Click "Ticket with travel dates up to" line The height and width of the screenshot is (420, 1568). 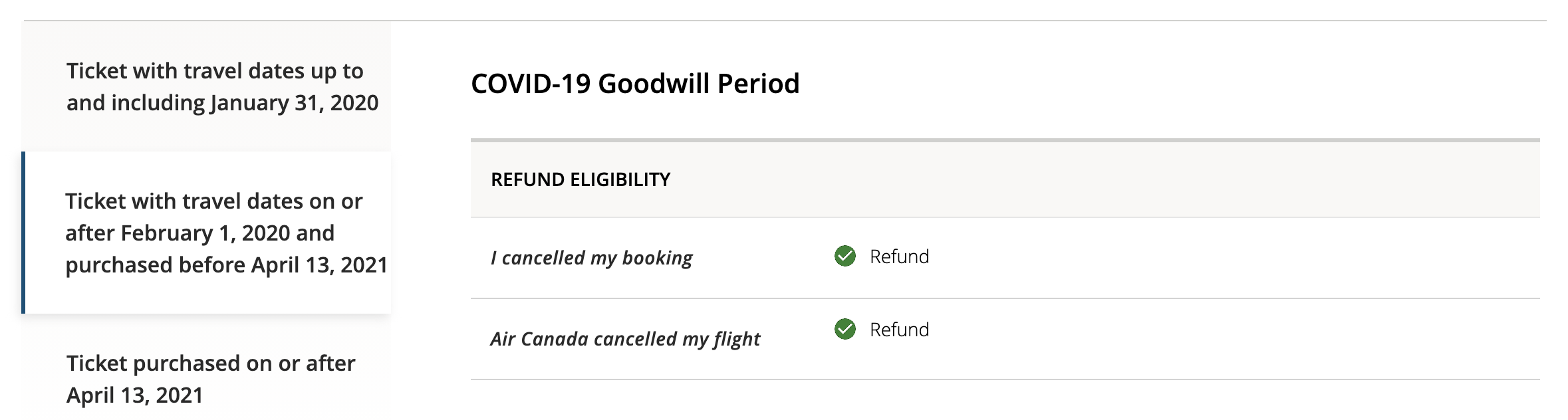click(x=215, y=71)
